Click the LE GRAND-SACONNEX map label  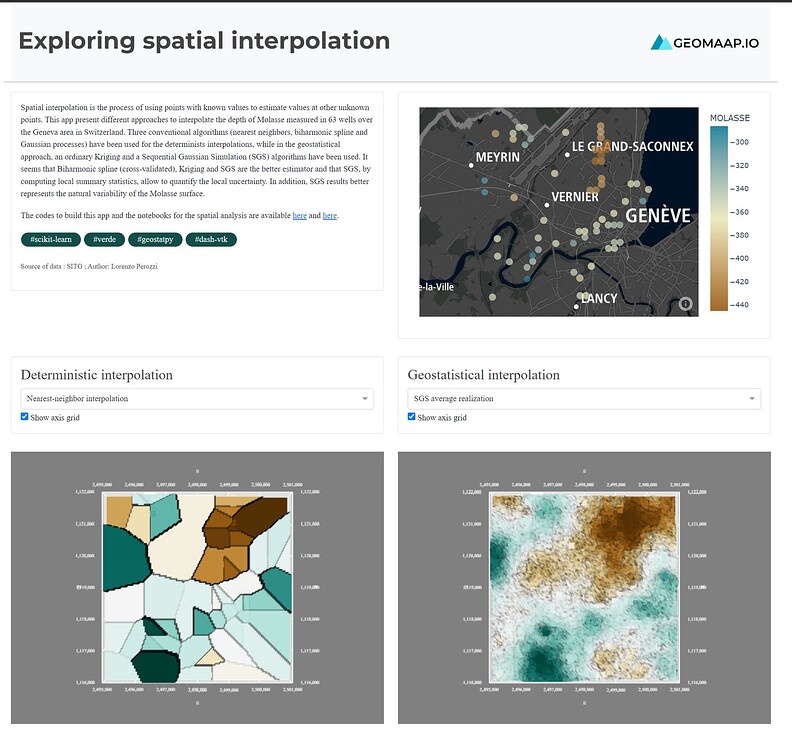pyautogui.click(x=632, y=146)
